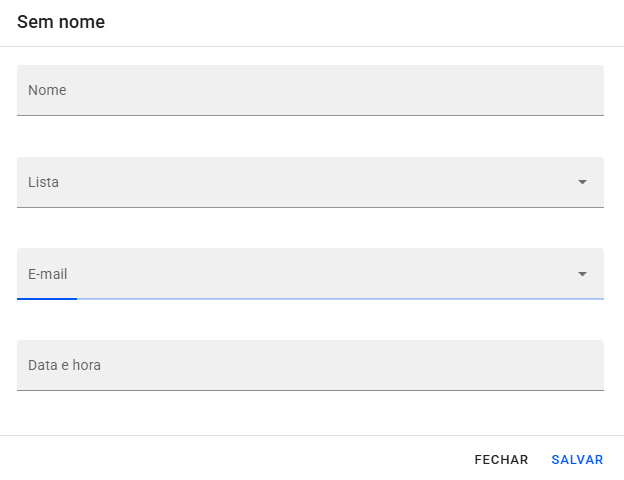Click the Lista label text
624x480 pixels.
point(43,182)
